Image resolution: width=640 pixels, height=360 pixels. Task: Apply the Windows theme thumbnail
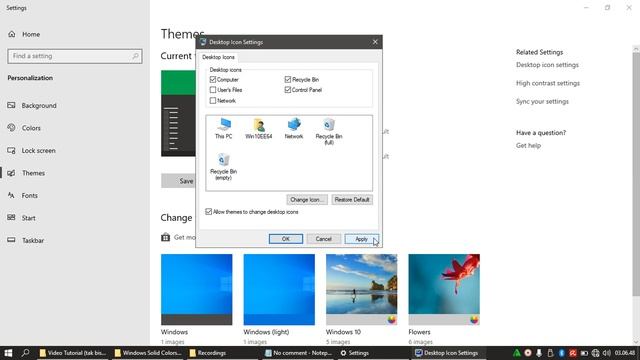tap(196, 289)
